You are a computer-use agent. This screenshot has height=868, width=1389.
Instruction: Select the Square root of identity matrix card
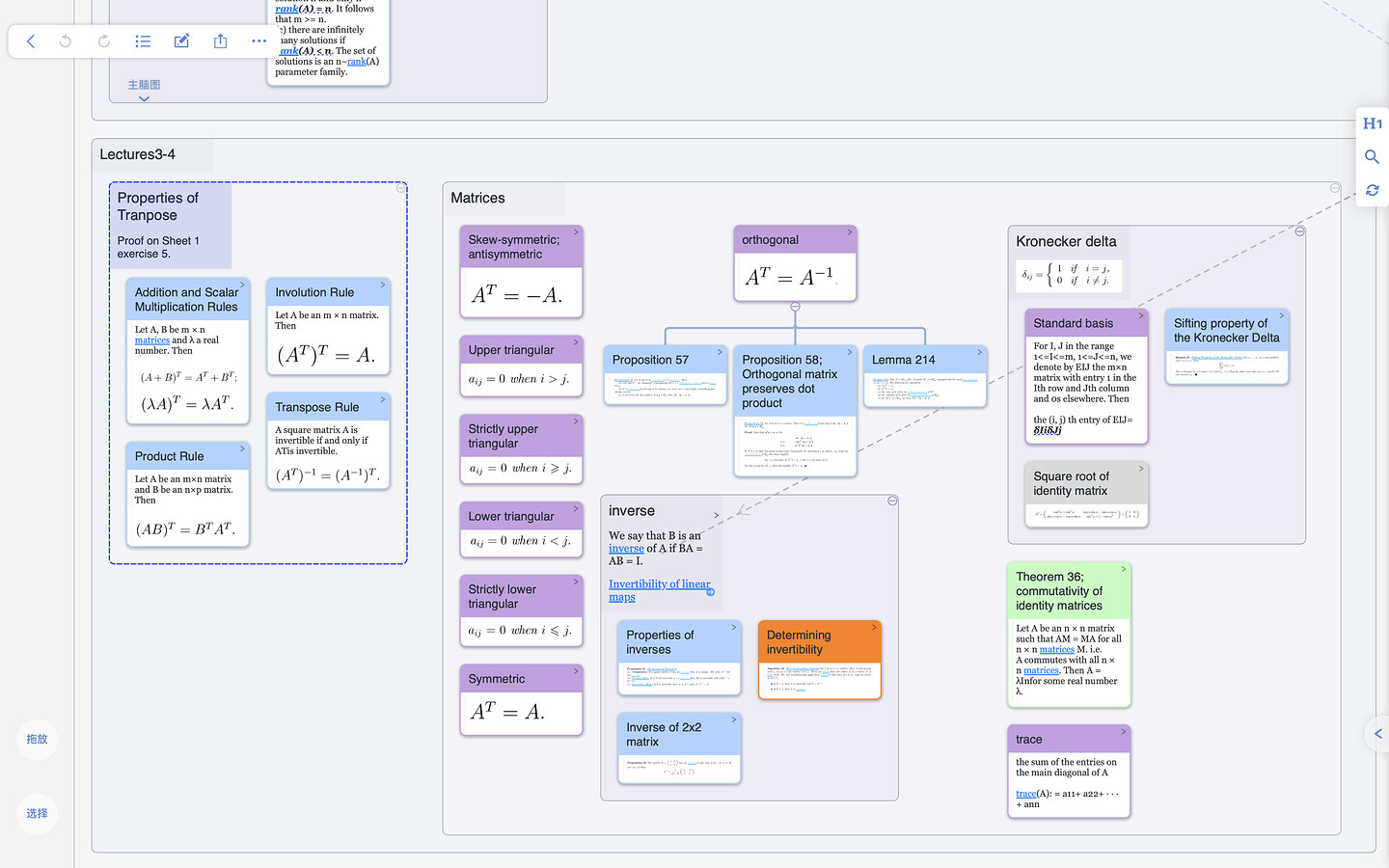click(1086, 495)
